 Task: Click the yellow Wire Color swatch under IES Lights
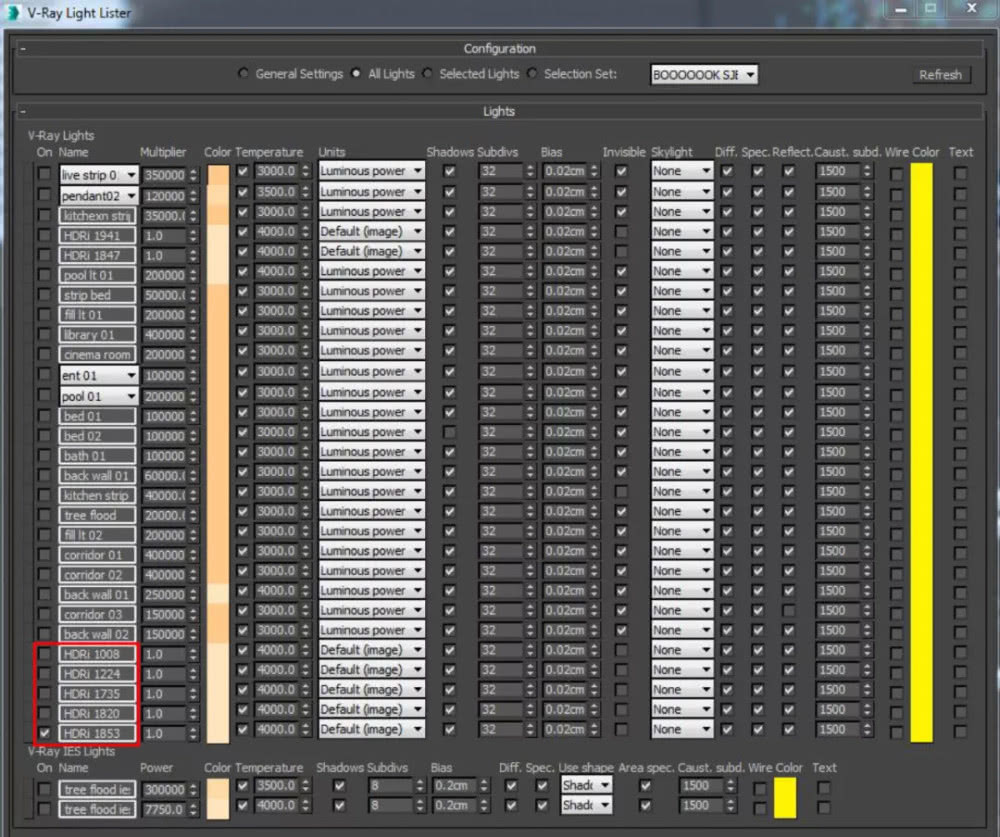tap(785, 797)
